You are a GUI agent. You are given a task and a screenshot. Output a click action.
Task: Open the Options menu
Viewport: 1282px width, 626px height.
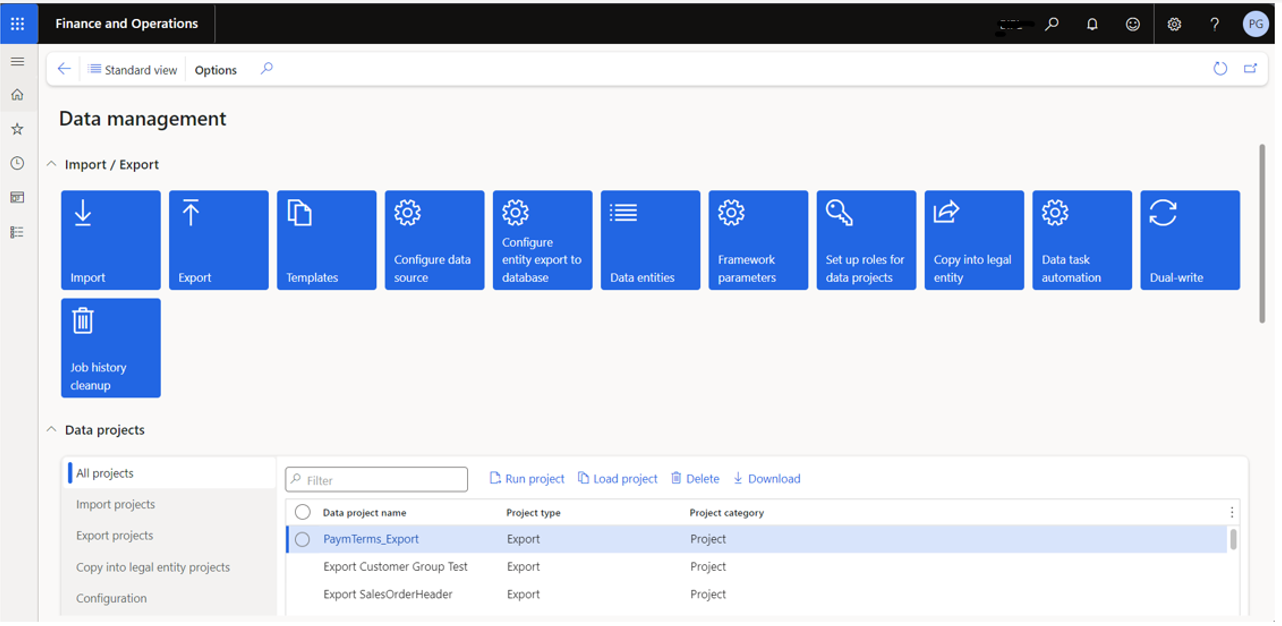click(216, 70)
